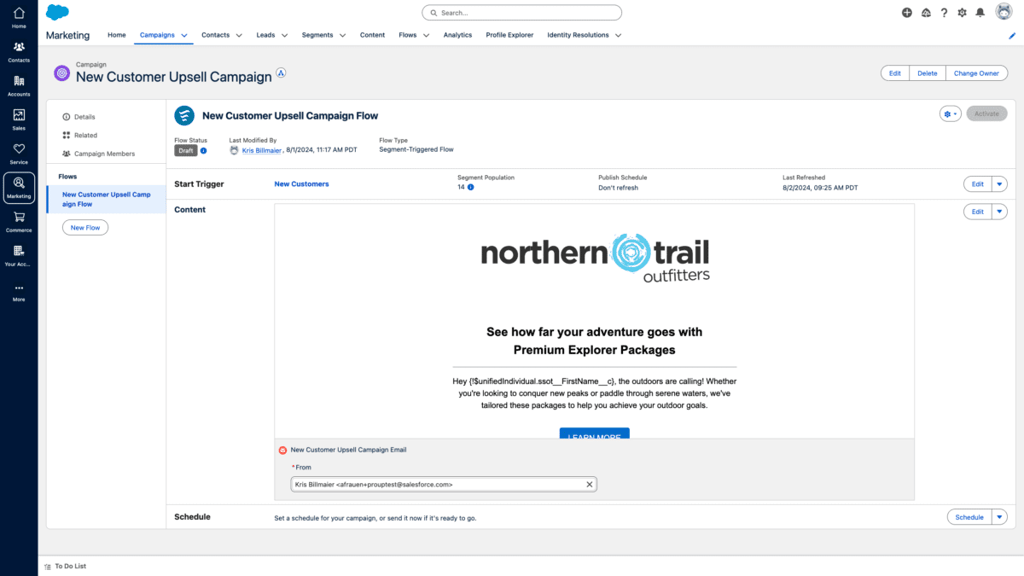
Task: Select New Customer Upsell Campaign Flow item
Action: (106, 199)
